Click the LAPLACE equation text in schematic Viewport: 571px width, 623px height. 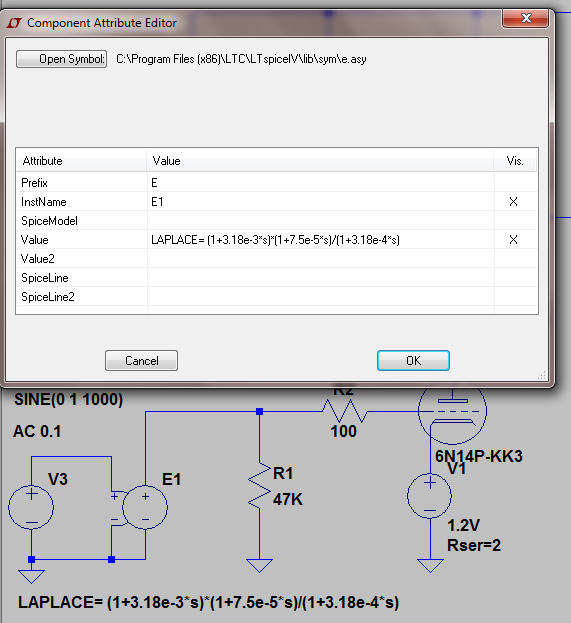(209, 602)
